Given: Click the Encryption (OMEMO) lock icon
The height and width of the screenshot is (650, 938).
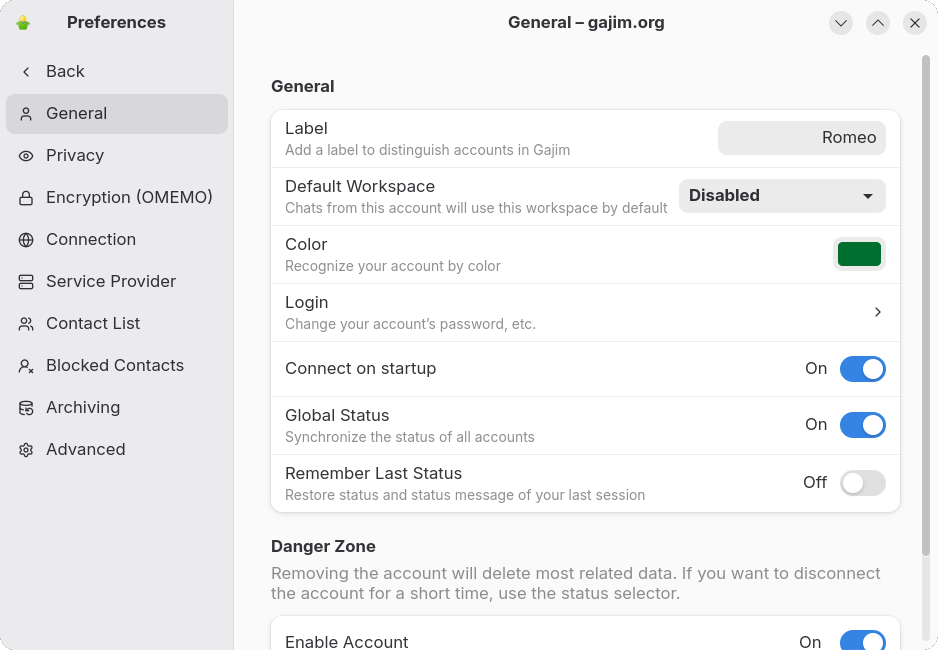Looking at the screenshot, I should (x=26, y=198).
